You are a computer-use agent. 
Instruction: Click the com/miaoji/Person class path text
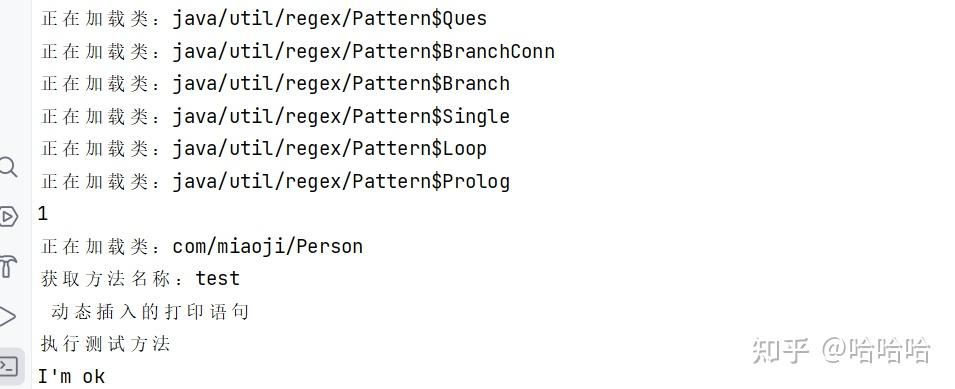[x=268, y=247]
